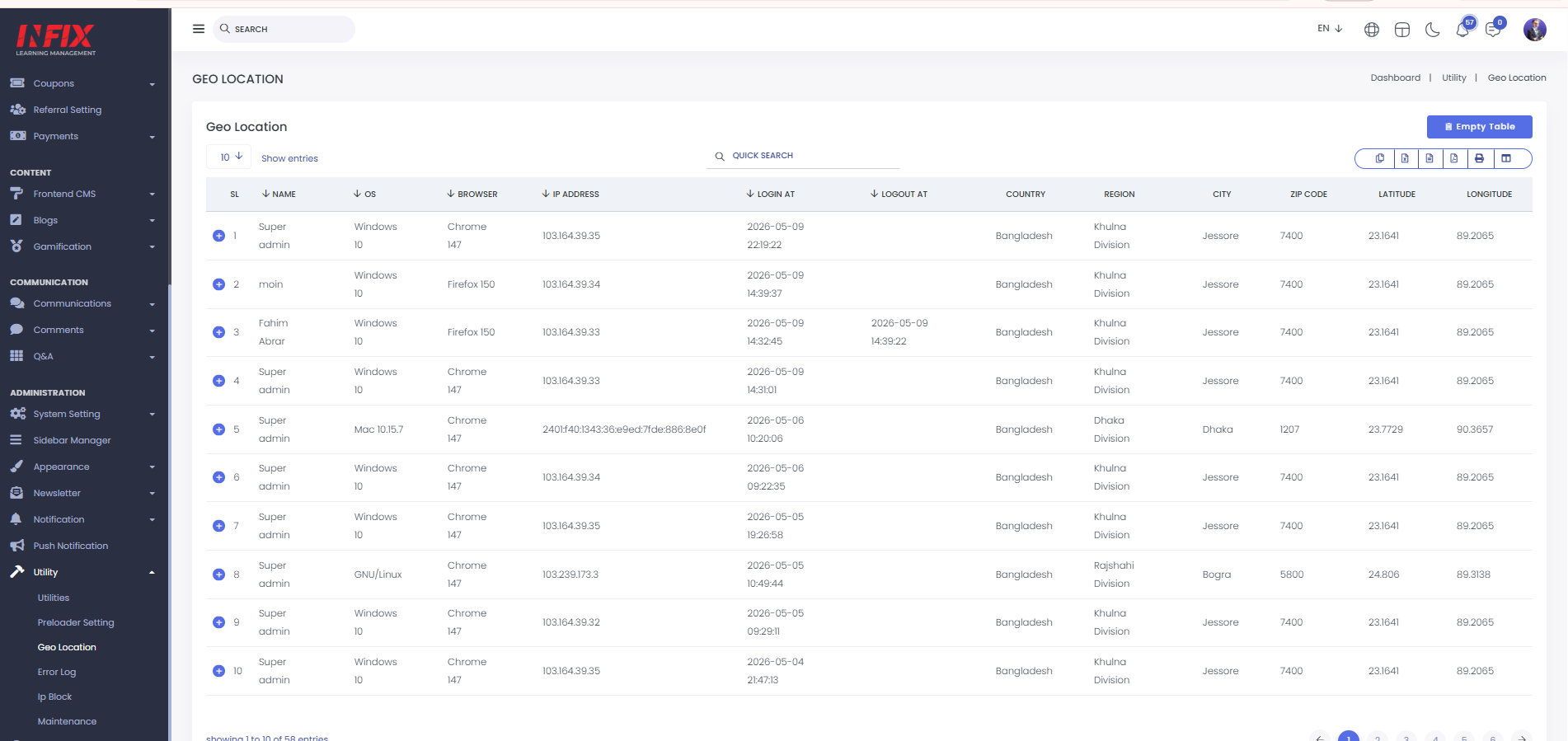Sort table by IP Address column

(x=570, y=195)
